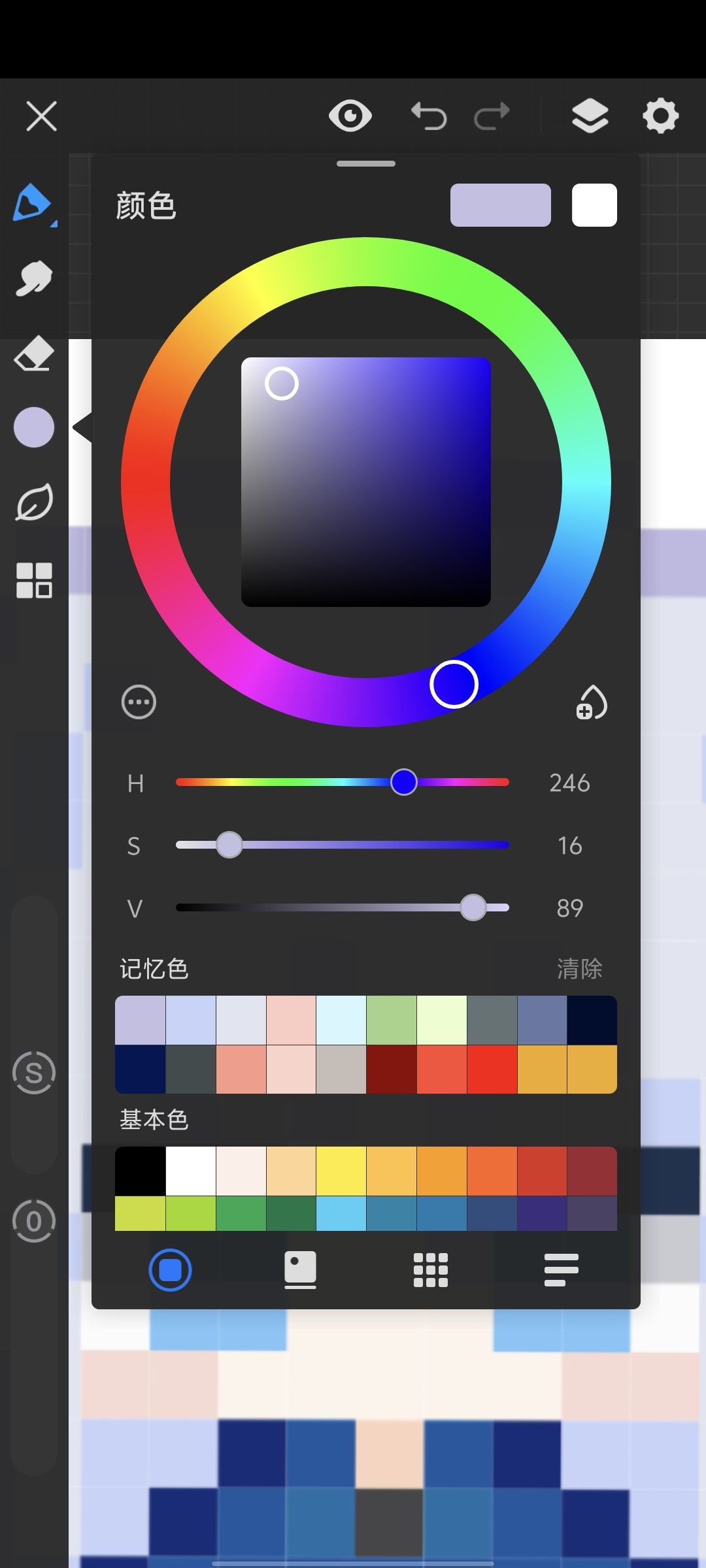This screenshot has height=1568, width=706.
Task: Click the value brightness slider handle
Action: [x=473, y=907]
